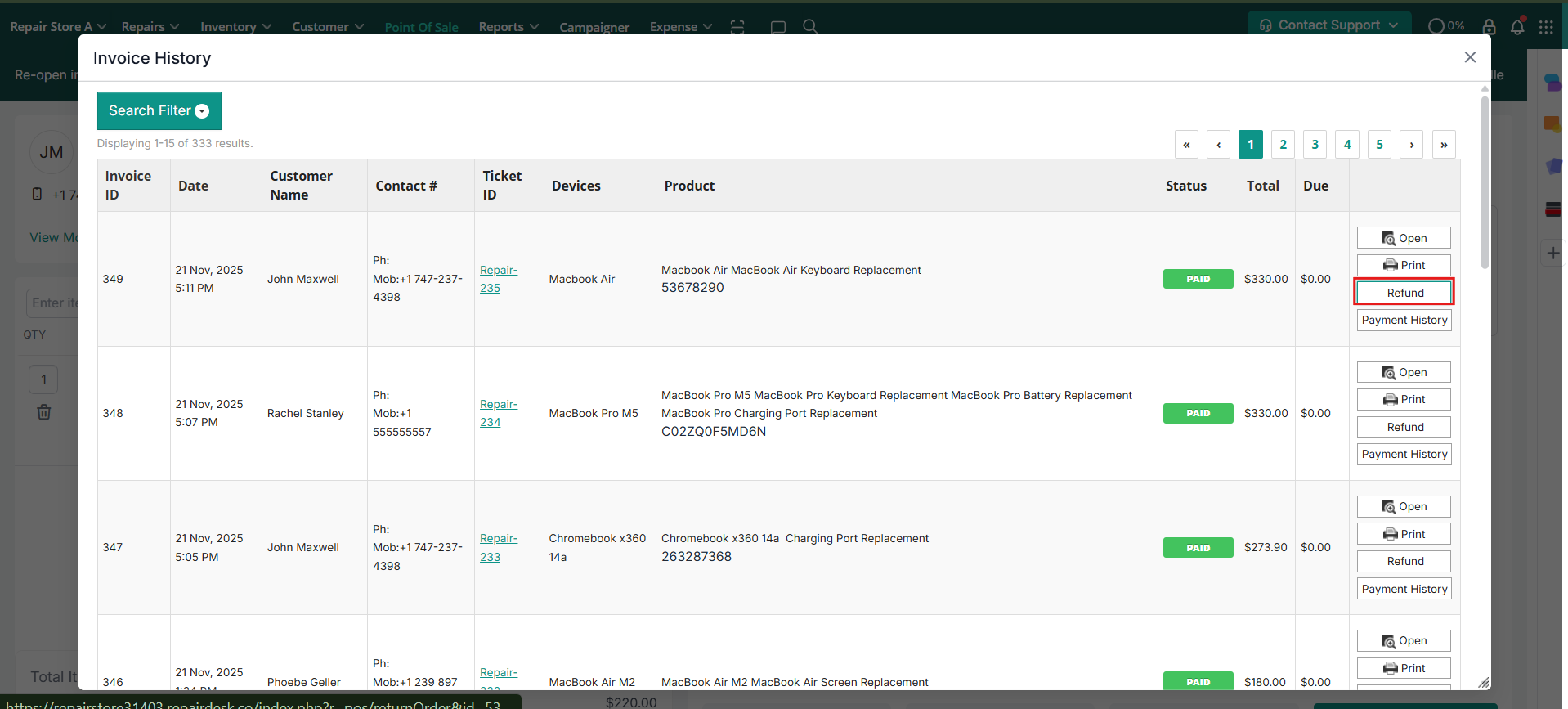1568x709 pixels.
Task: Open Campaigner
Action: pos(594,27)
